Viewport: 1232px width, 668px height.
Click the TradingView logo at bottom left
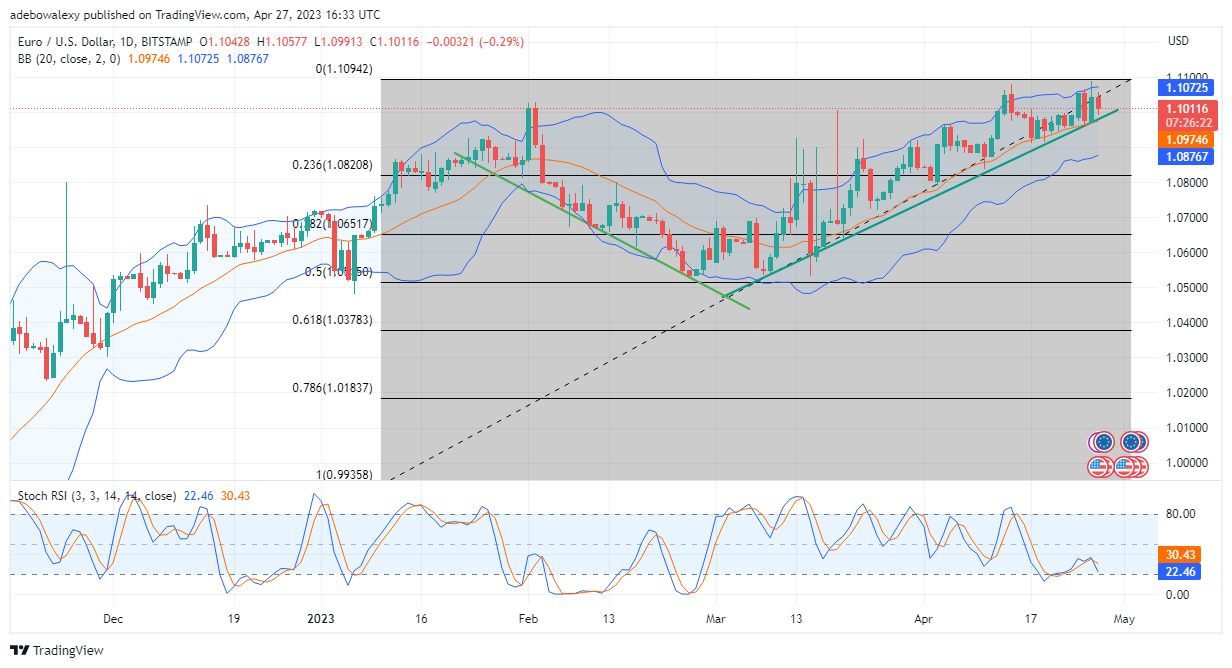pyautogui.click(x=57, y=650)
